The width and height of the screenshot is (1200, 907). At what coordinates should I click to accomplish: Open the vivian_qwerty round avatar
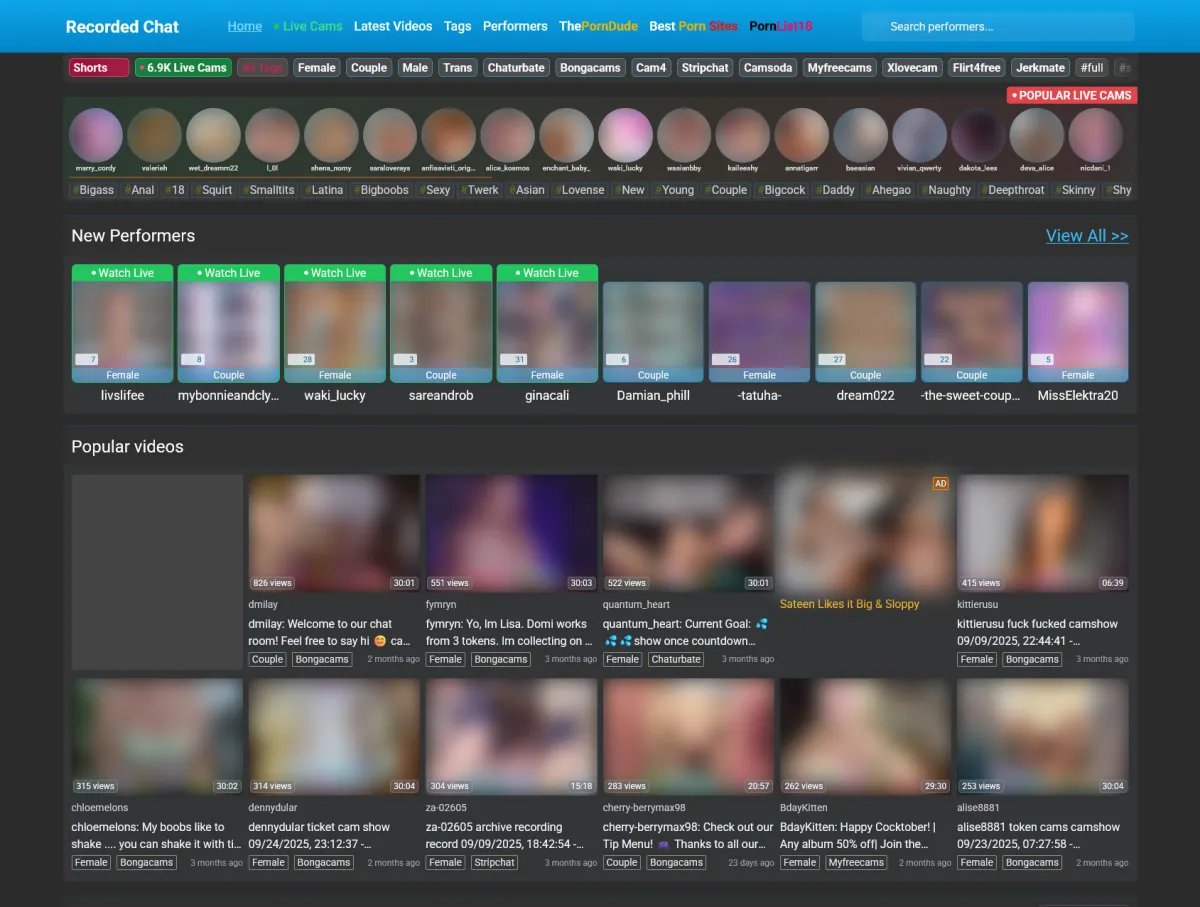(919, 136)
